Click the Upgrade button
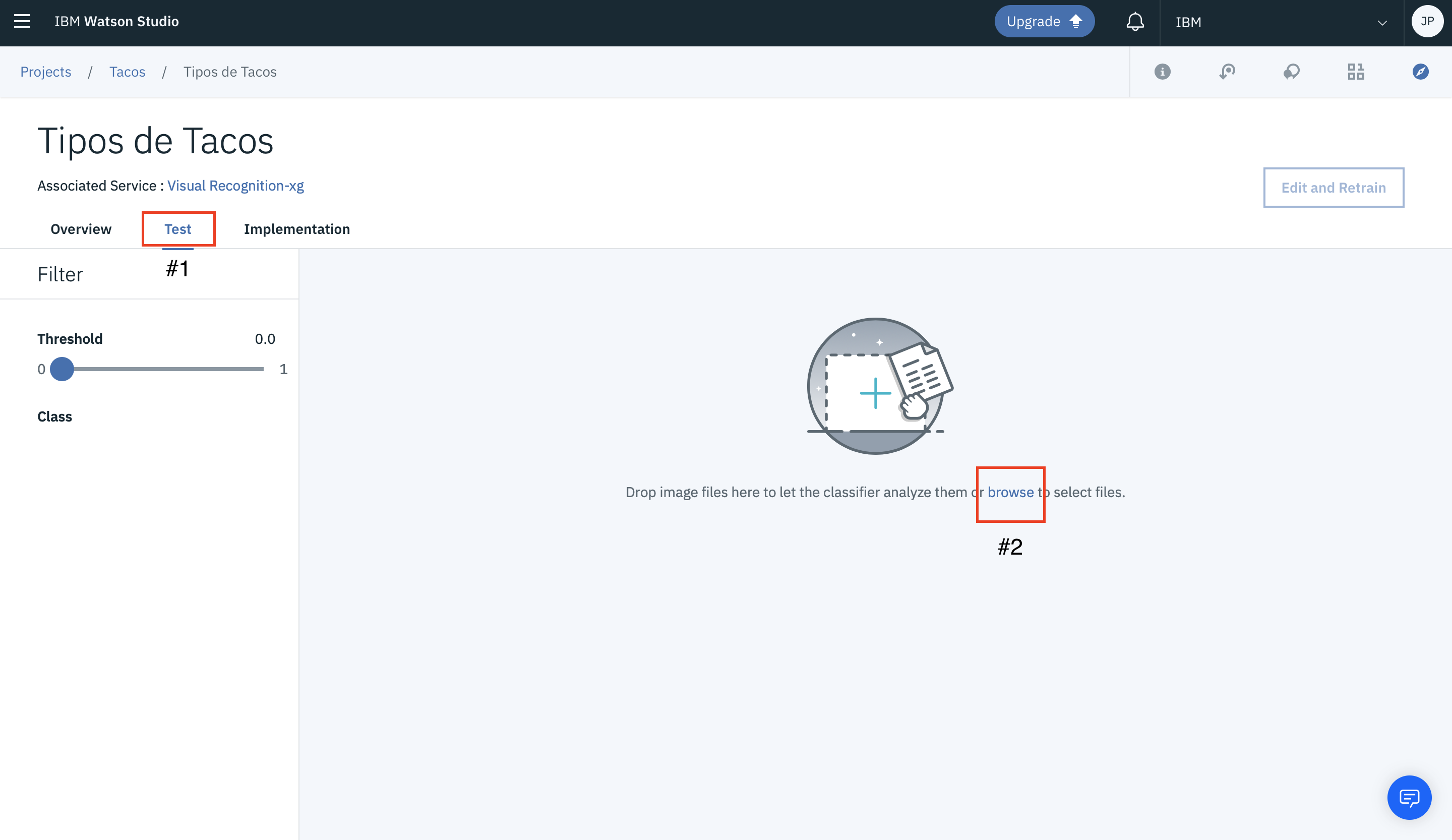Image resolution: width=1452 pixels, height=840 pixels. click(x=1044, y=21)
